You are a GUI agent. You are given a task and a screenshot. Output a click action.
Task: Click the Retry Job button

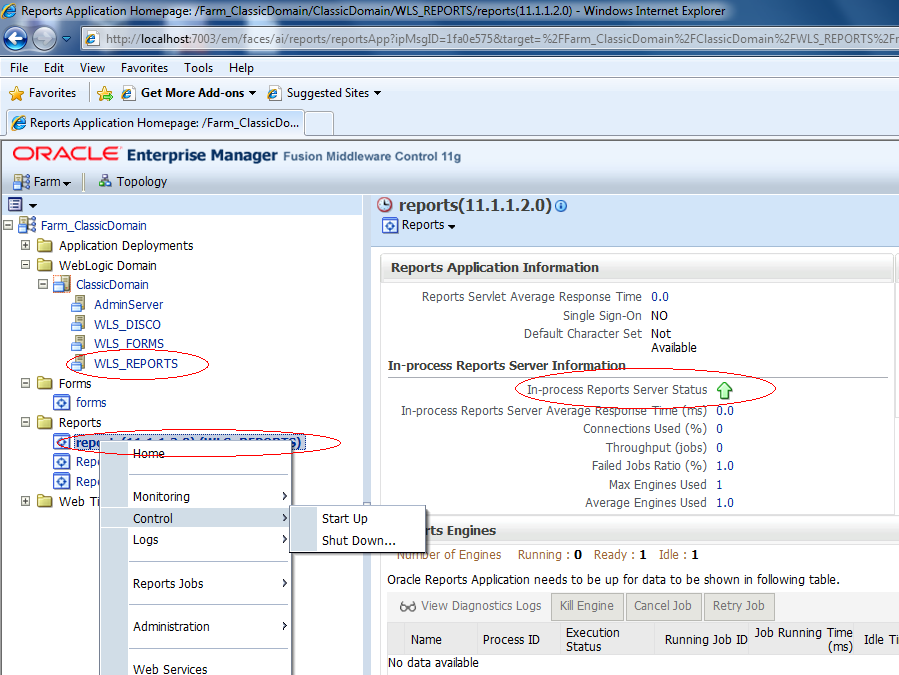coord(738,606)
